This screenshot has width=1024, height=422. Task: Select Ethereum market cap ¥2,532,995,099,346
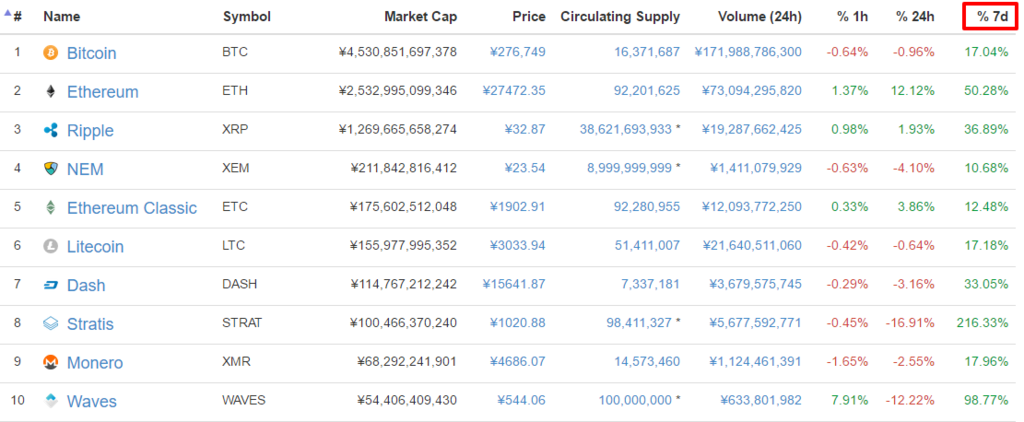point(398,91)
